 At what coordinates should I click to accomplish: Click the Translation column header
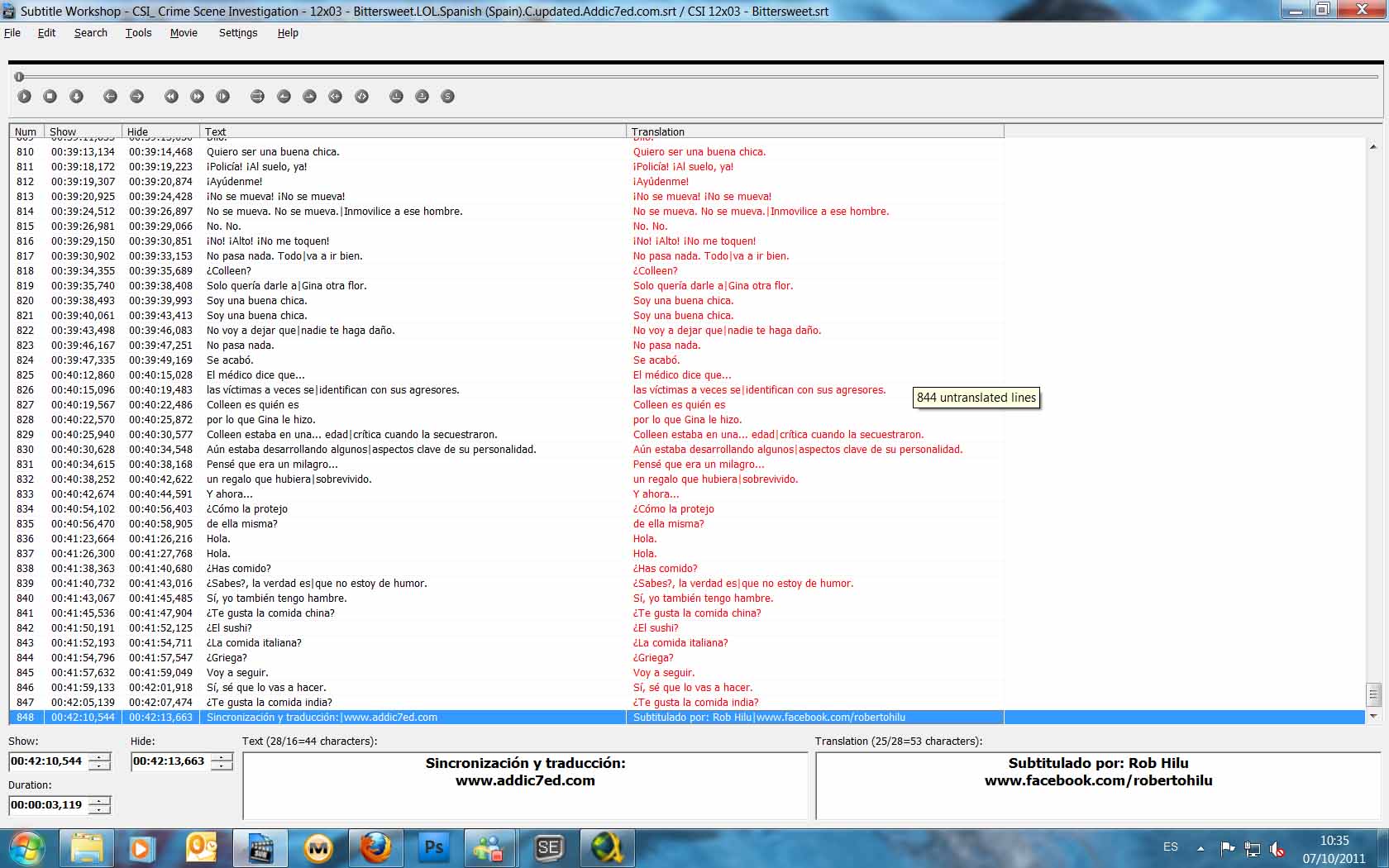pos(815,131)
